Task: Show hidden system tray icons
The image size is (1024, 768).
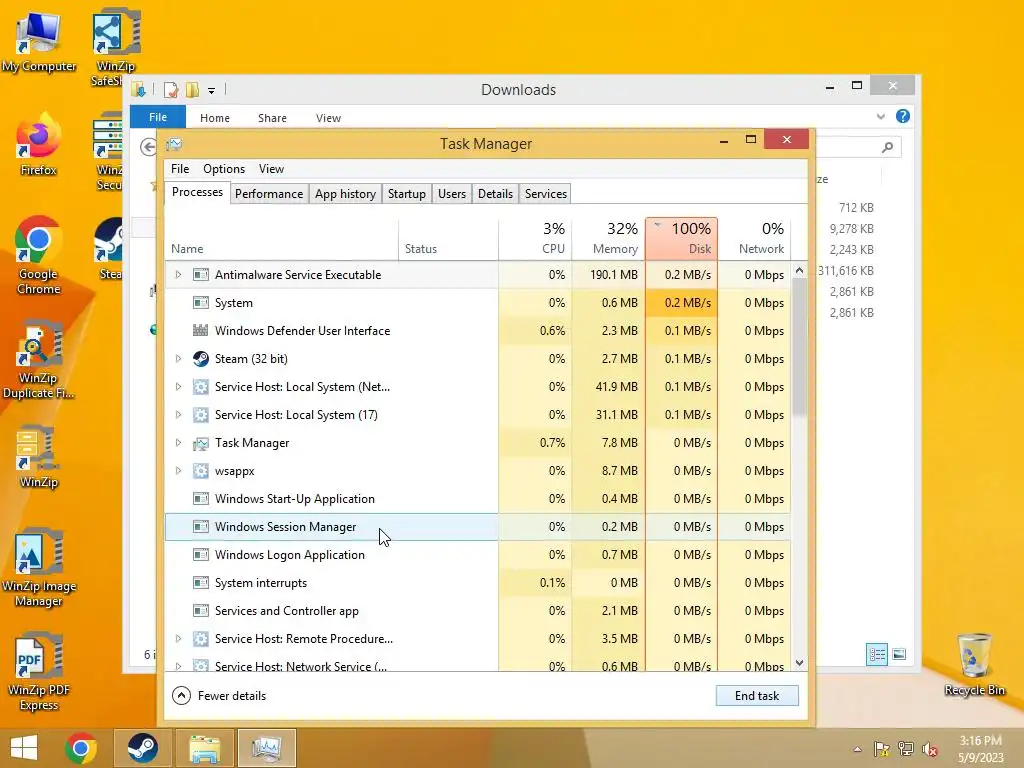Action: (x=857, y=749)
